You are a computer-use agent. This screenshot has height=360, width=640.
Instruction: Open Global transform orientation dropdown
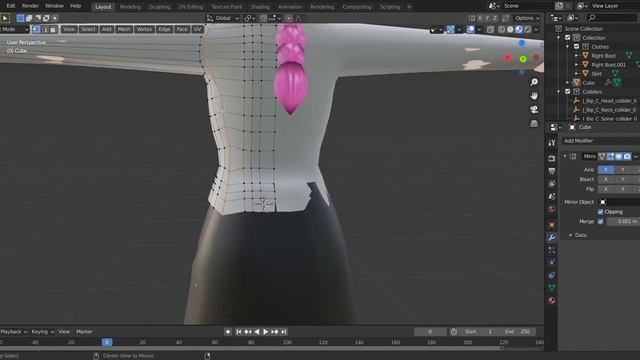point(223,18)
